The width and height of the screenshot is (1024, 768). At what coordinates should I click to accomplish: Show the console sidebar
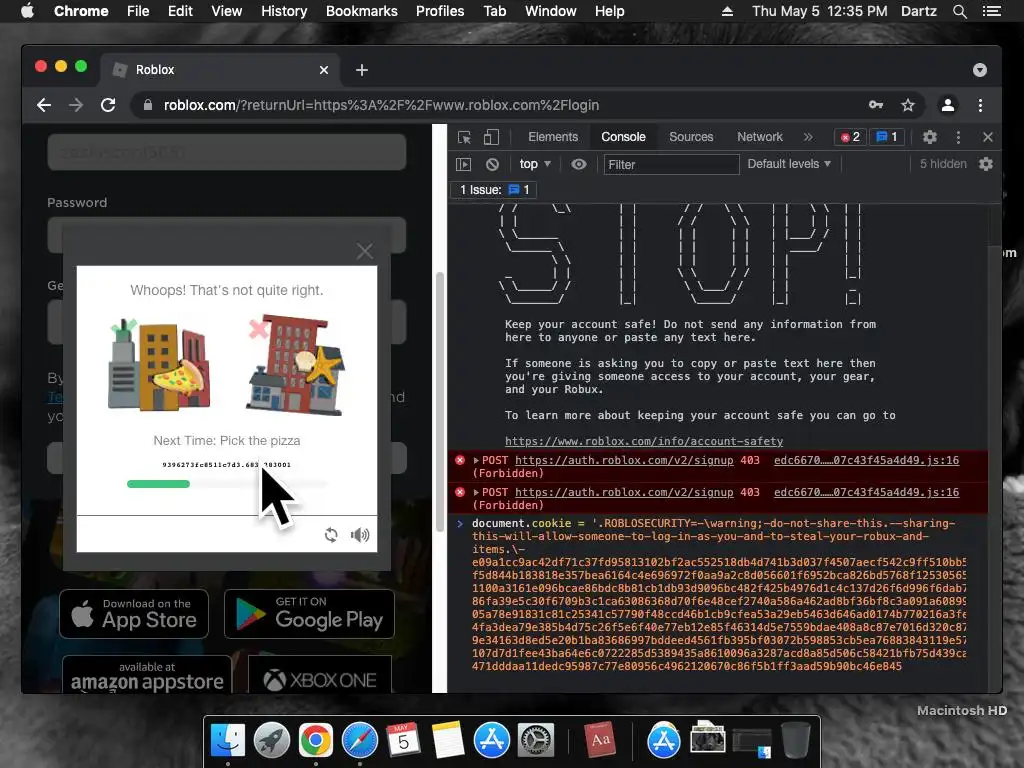pos(463,165)
